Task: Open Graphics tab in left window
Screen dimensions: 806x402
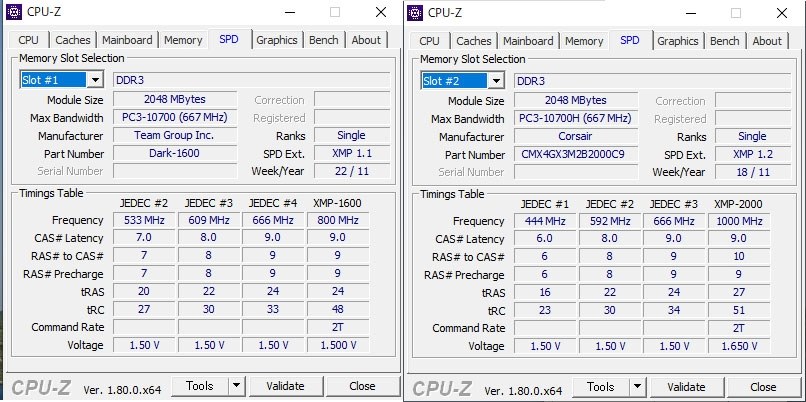Action: click(277, 40)
